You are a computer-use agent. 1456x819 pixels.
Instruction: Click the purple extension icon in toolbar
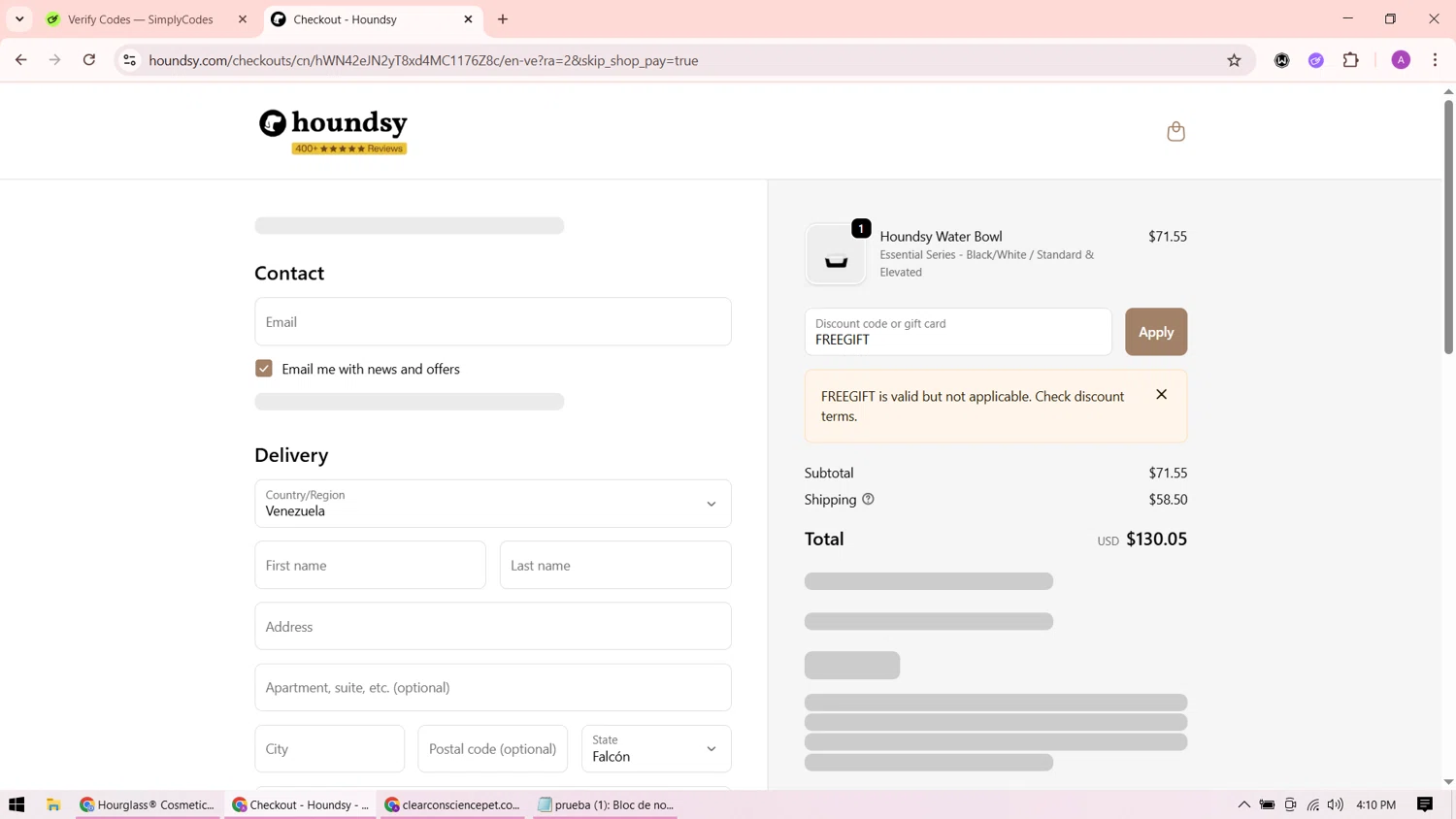click(x=1316, y=60)
